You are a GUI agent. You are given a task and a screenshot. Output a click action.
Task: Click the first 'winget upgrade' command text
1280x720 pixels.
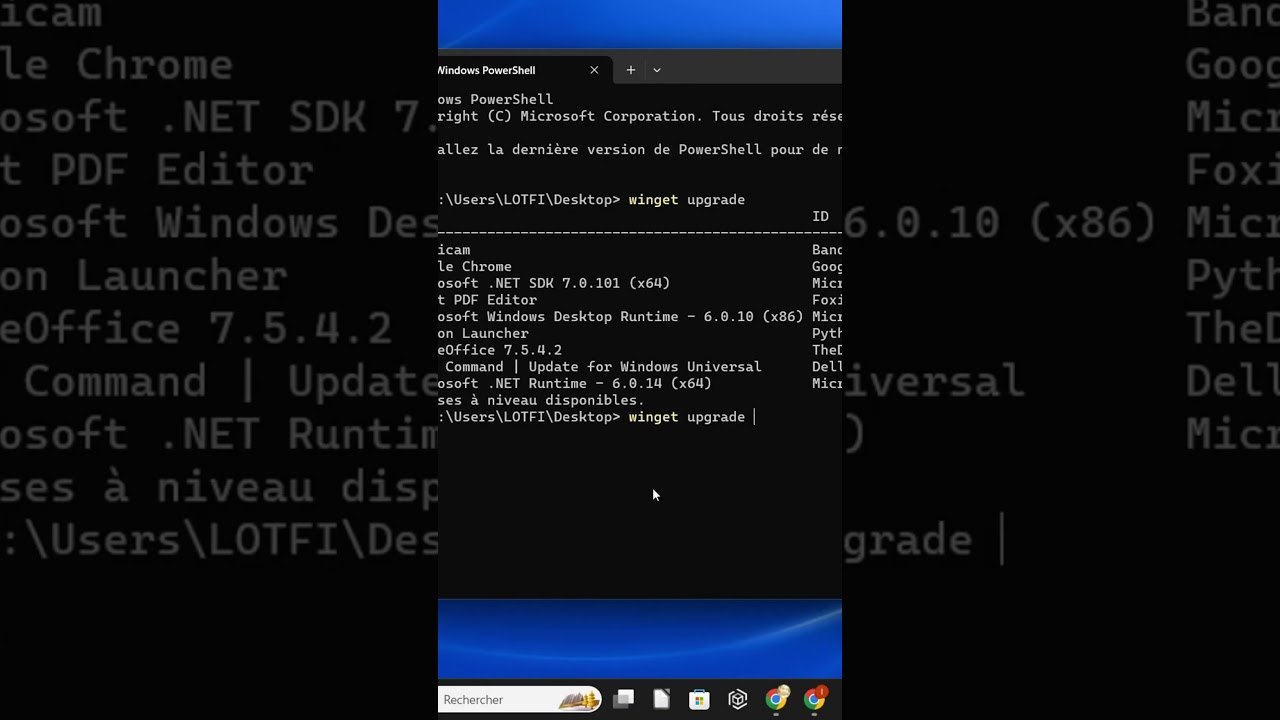click(686, 200)
